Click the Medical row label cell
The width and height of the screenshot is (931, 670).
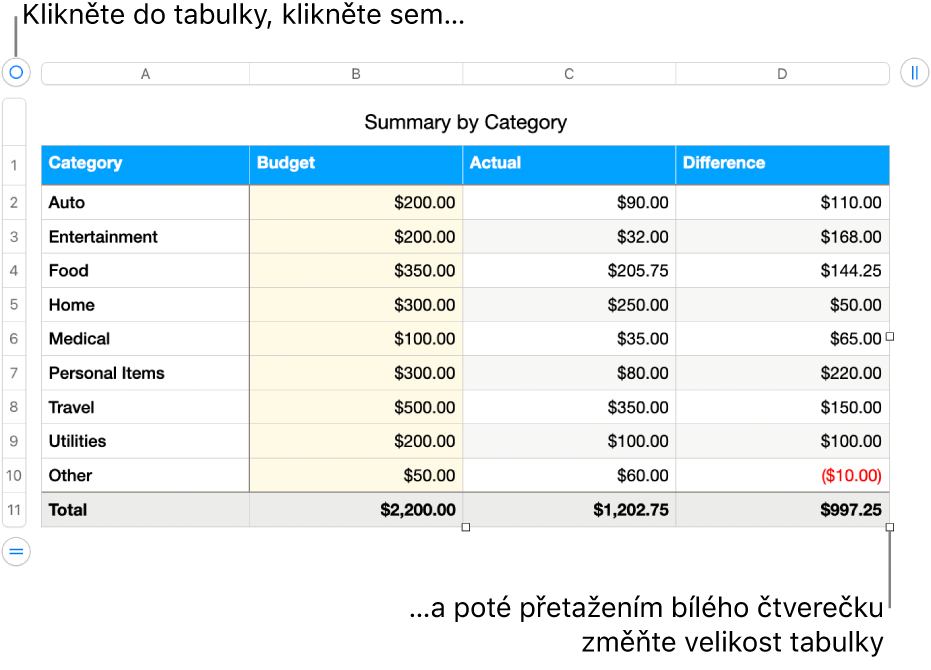80,339
